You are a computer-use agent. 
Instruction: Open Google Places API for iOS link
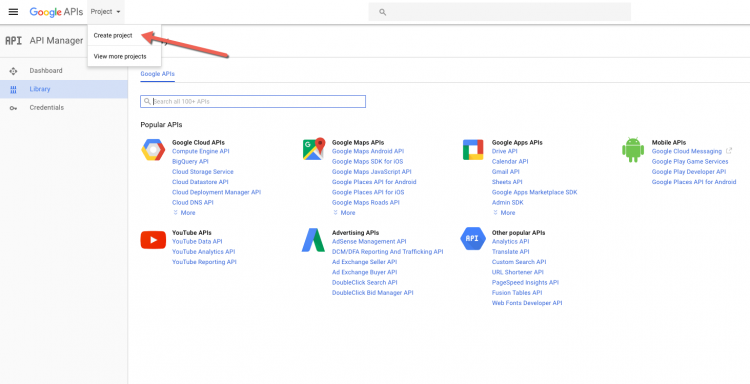tap(368, 192)
